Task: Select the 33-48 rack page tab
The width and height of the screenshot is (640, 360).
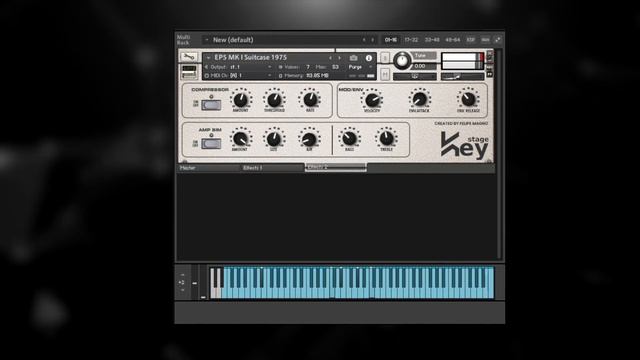Action: coord(432,40)
